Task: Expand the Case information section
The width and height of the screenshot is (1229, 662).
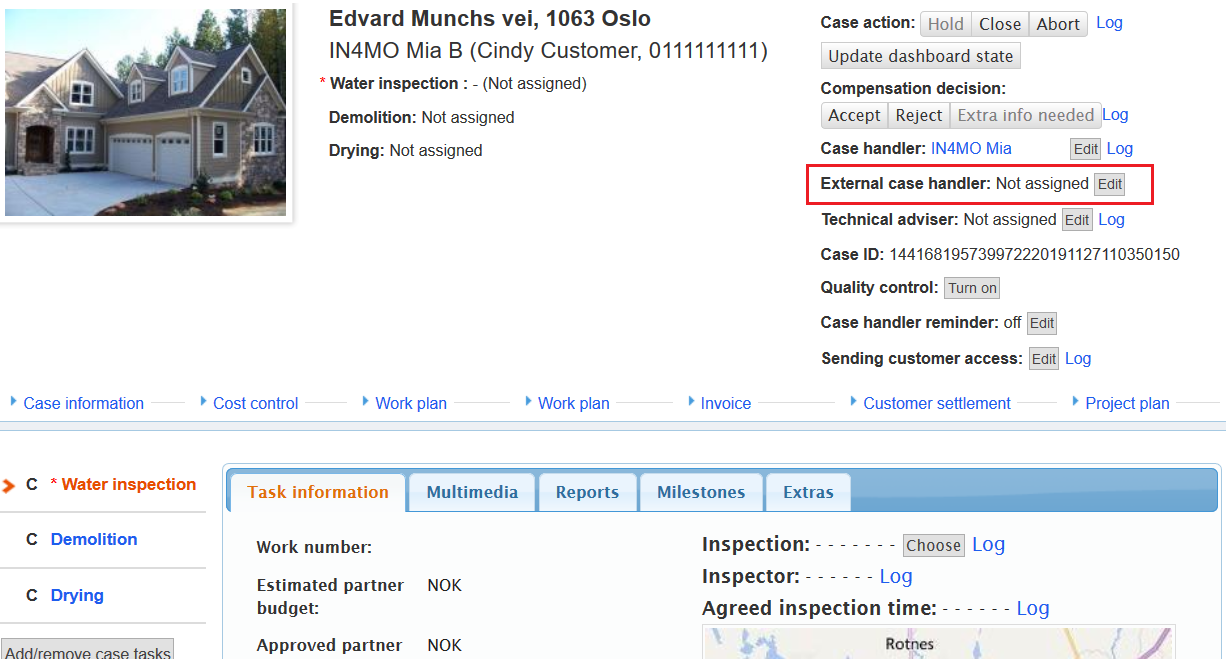Action: tap(83, 404)
